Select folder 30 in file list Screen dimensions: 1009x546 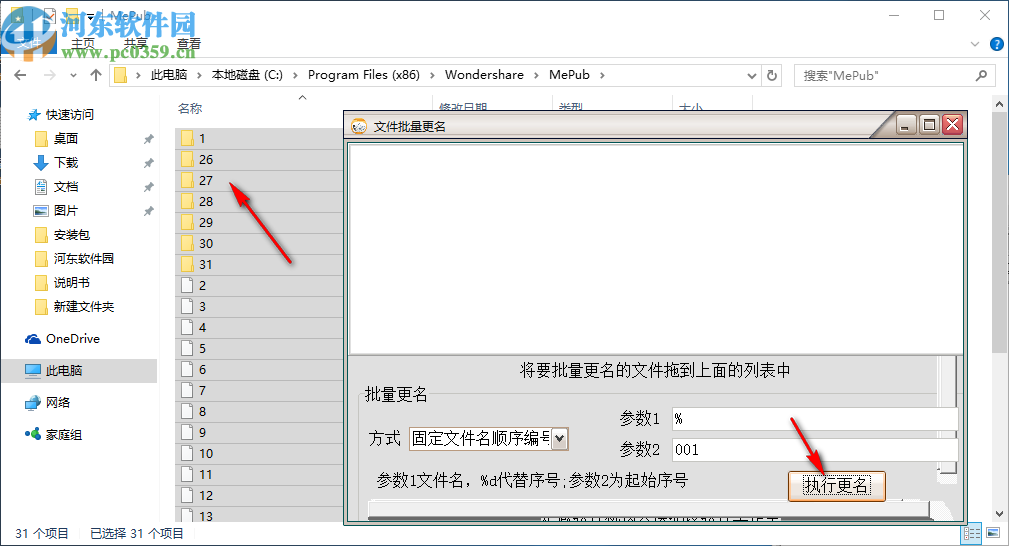click(x=259, y=243)
